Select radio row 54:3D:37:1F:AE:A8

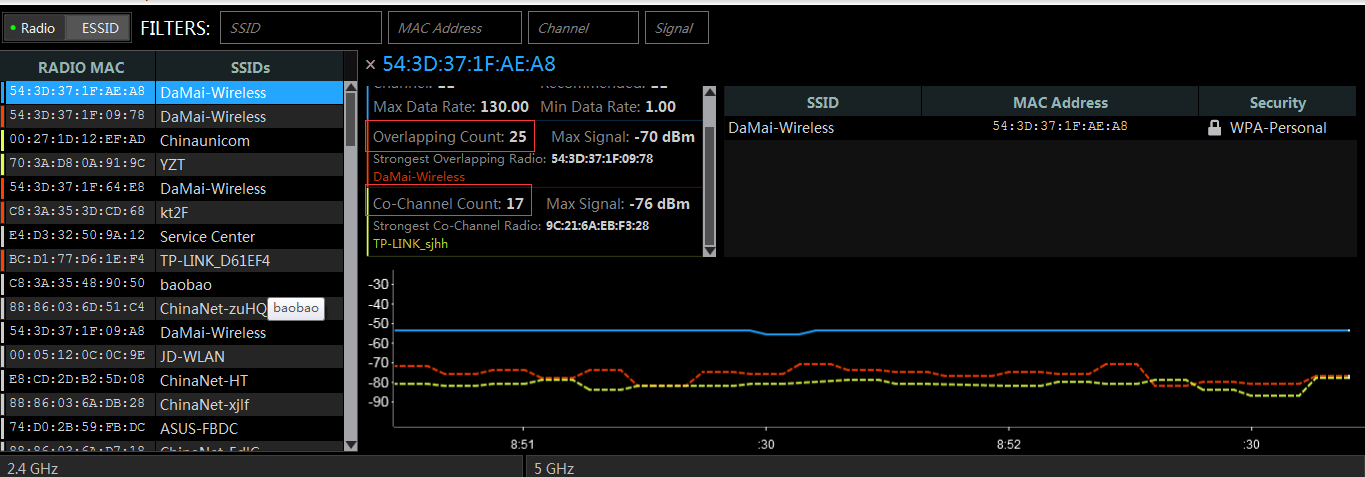pos(173,92)
